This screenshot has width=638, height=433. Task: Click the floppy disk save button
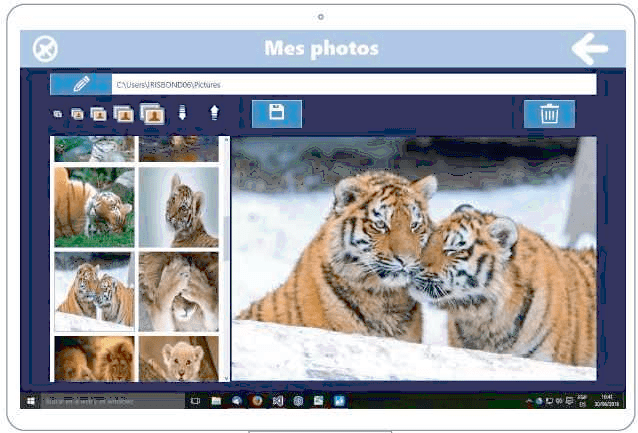tap(276, 113)
